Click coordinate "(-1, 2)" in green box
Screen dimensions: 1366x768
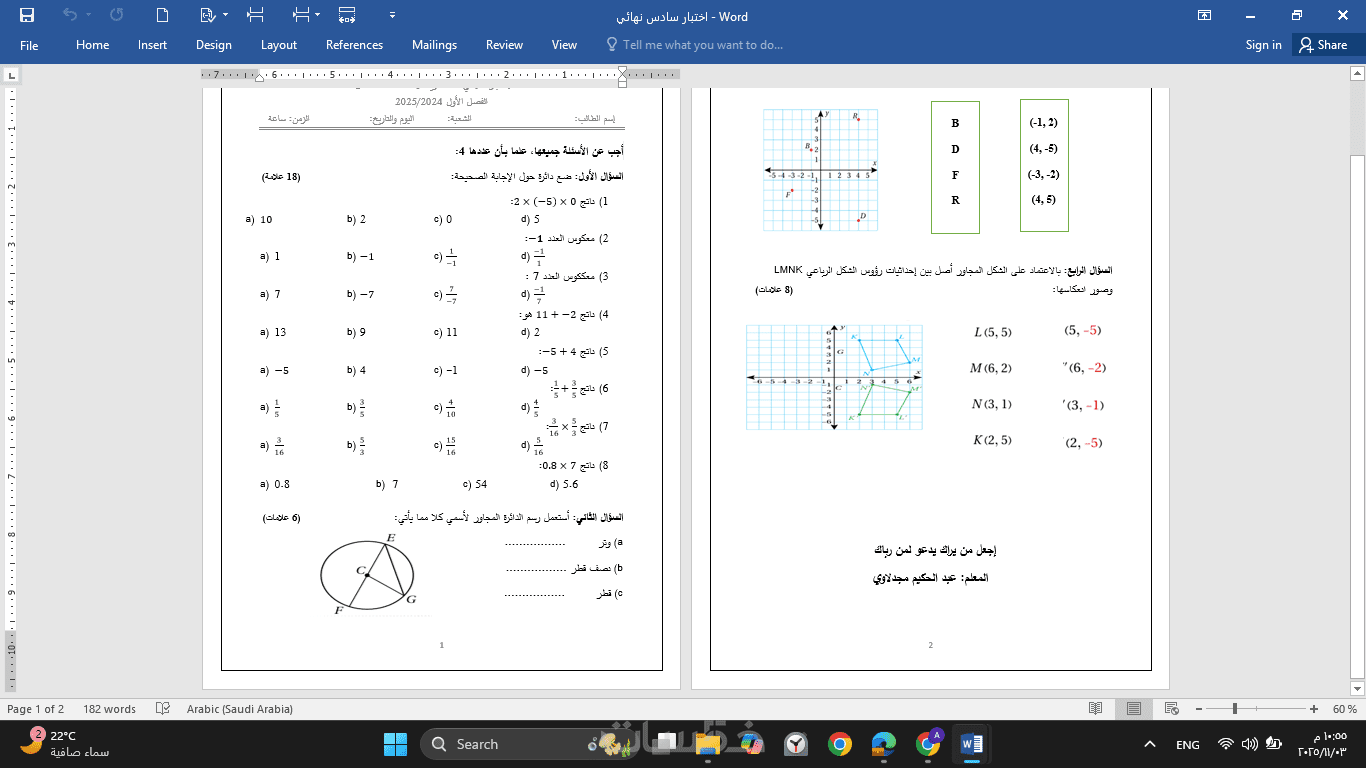[x=1043, y=123]
